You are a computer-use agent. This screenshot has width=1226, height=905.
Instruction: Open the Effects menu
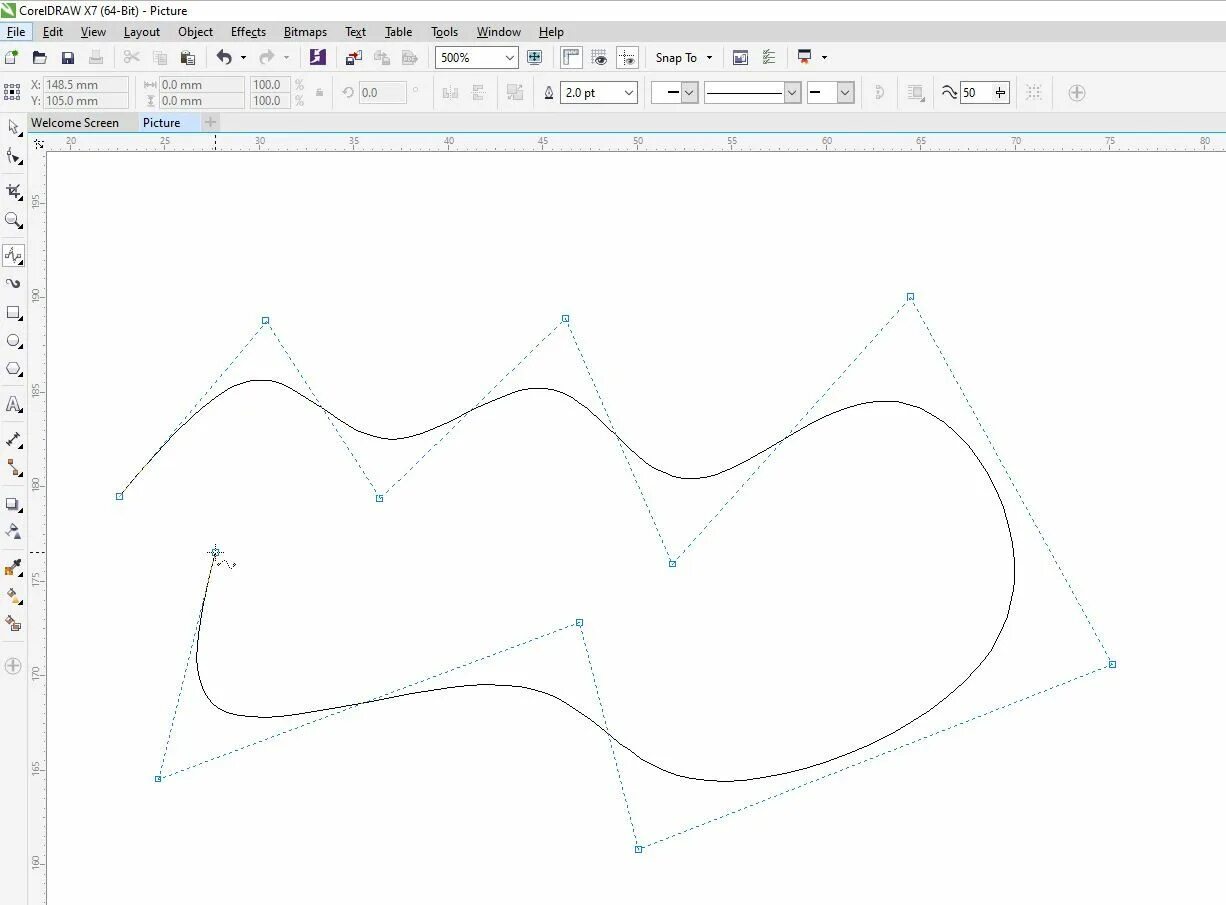248,32
